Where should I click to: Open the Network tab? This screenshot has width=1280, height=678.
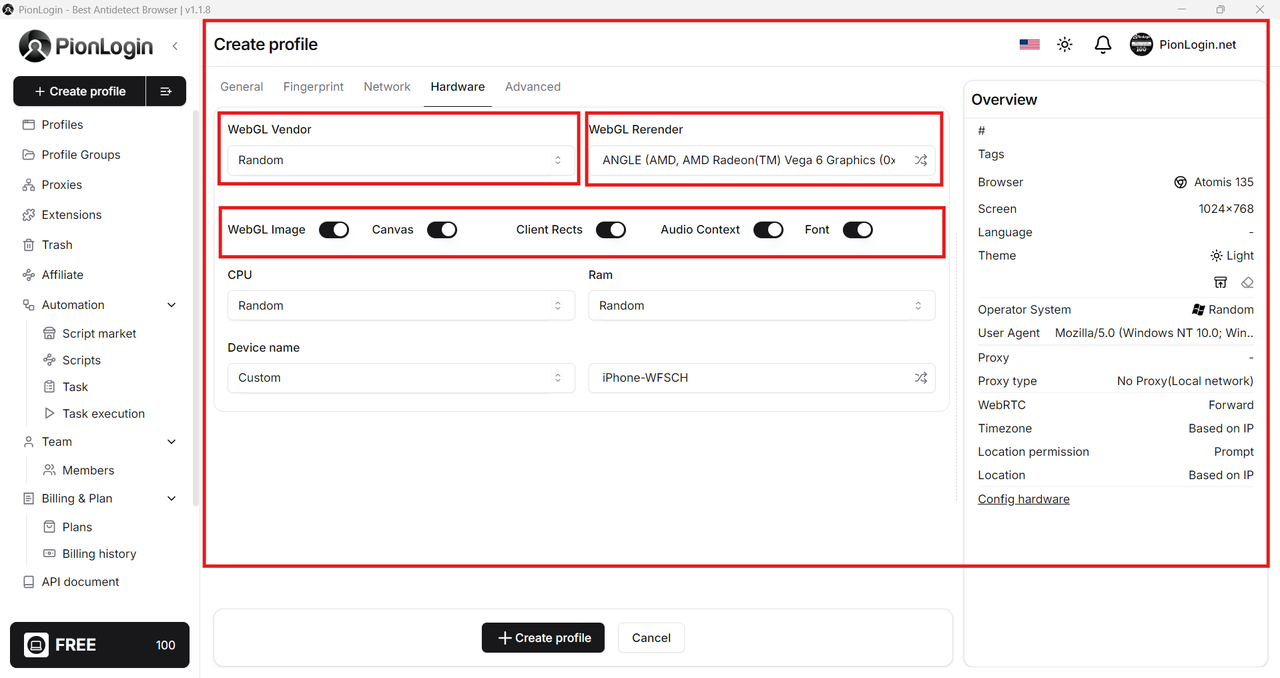tap(387, 87)
